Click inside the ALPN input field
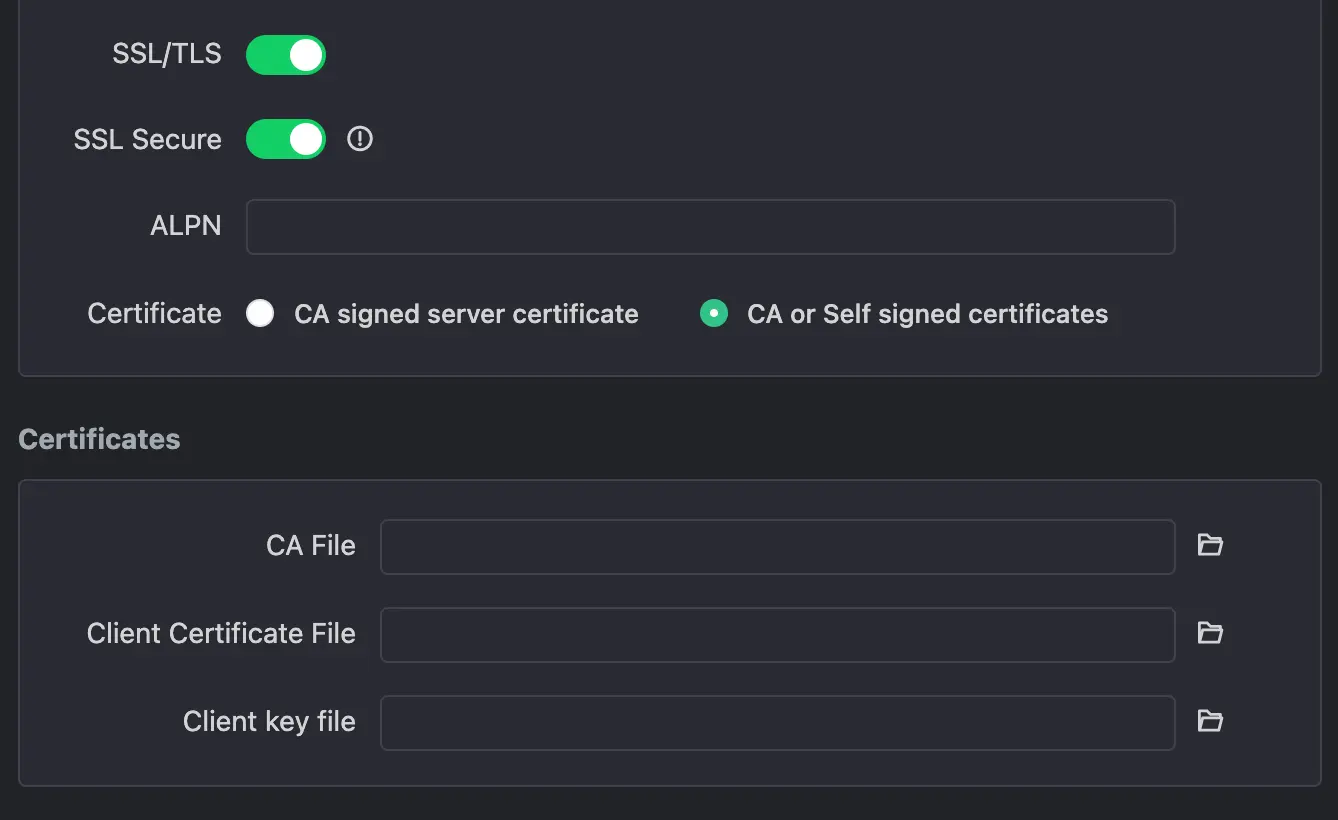 pyautogui.click(x=710, y=227)
